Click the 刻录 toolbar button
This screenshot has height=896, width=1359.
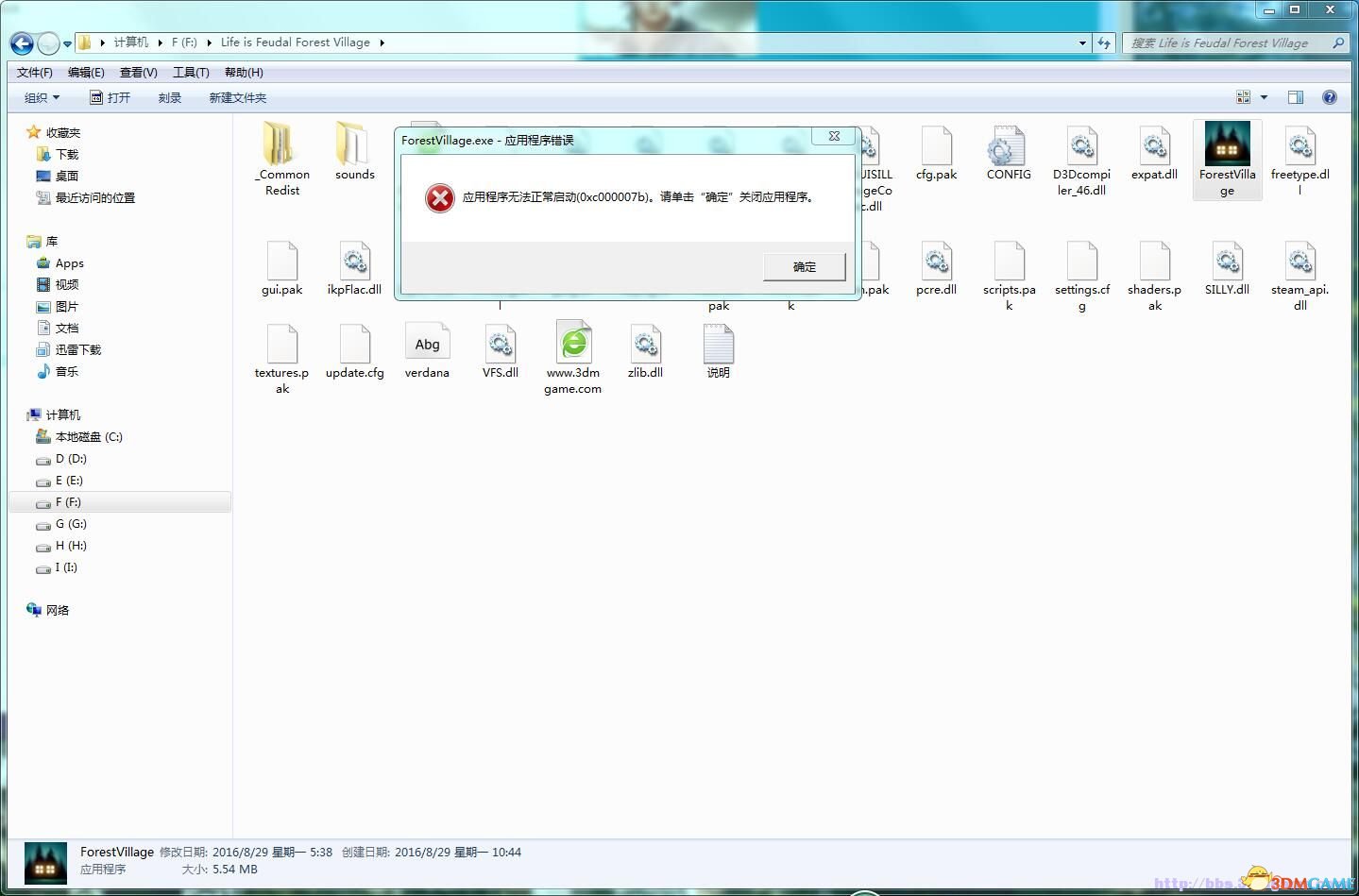(x=170, y=98)
